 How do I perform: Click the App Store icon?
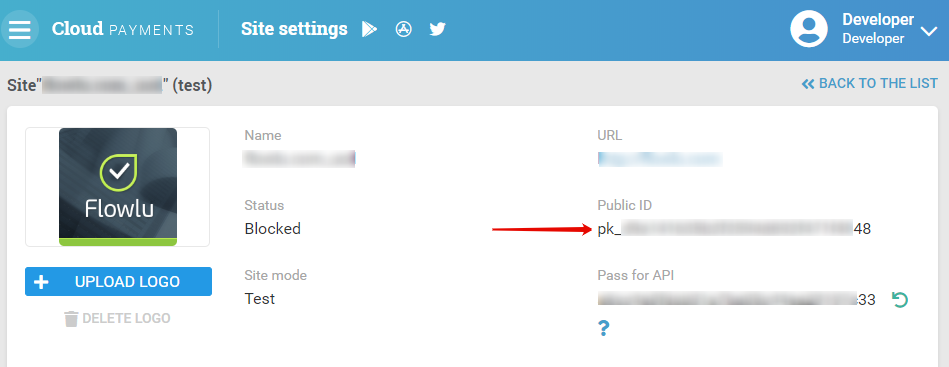404,29
